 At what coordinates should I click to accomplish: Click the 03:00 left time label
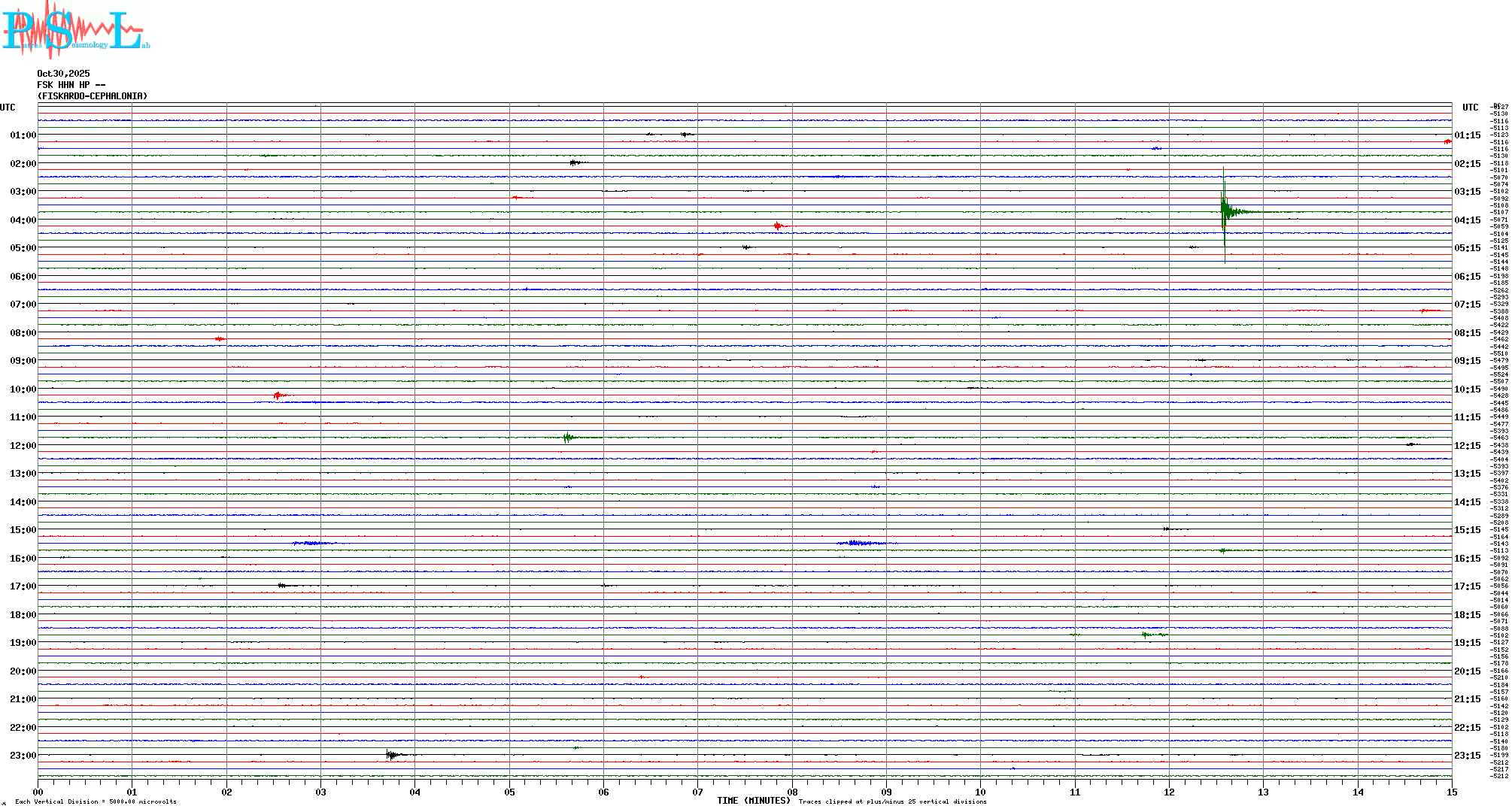coord(23,192)
